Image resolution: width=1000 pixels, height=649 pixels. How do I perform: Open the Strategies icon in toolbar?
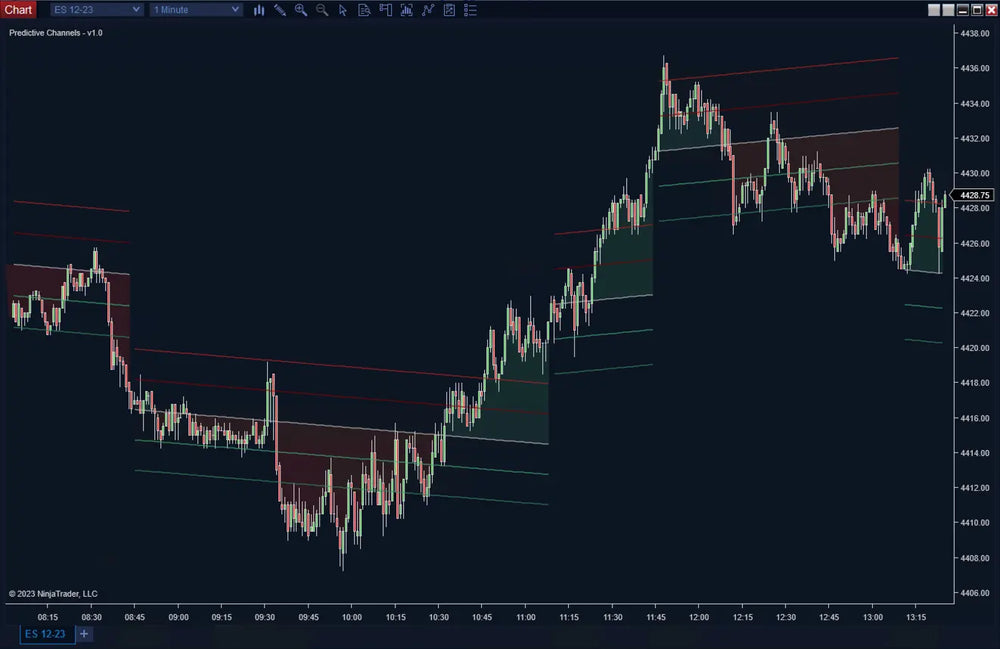pos(428,10)
